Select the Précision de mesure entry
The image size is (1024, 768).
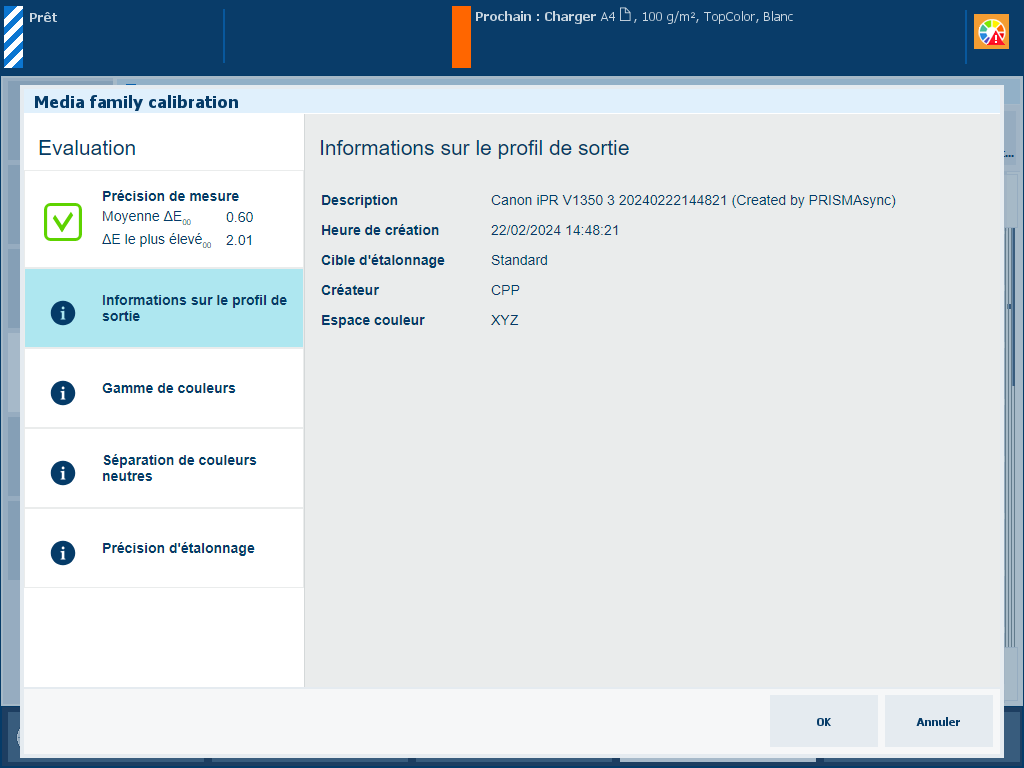click(170, 197)
